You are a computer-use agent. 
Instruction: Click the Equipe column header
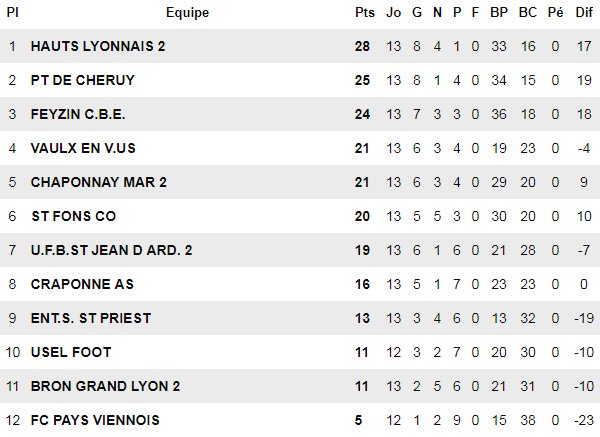coord(188,13)
